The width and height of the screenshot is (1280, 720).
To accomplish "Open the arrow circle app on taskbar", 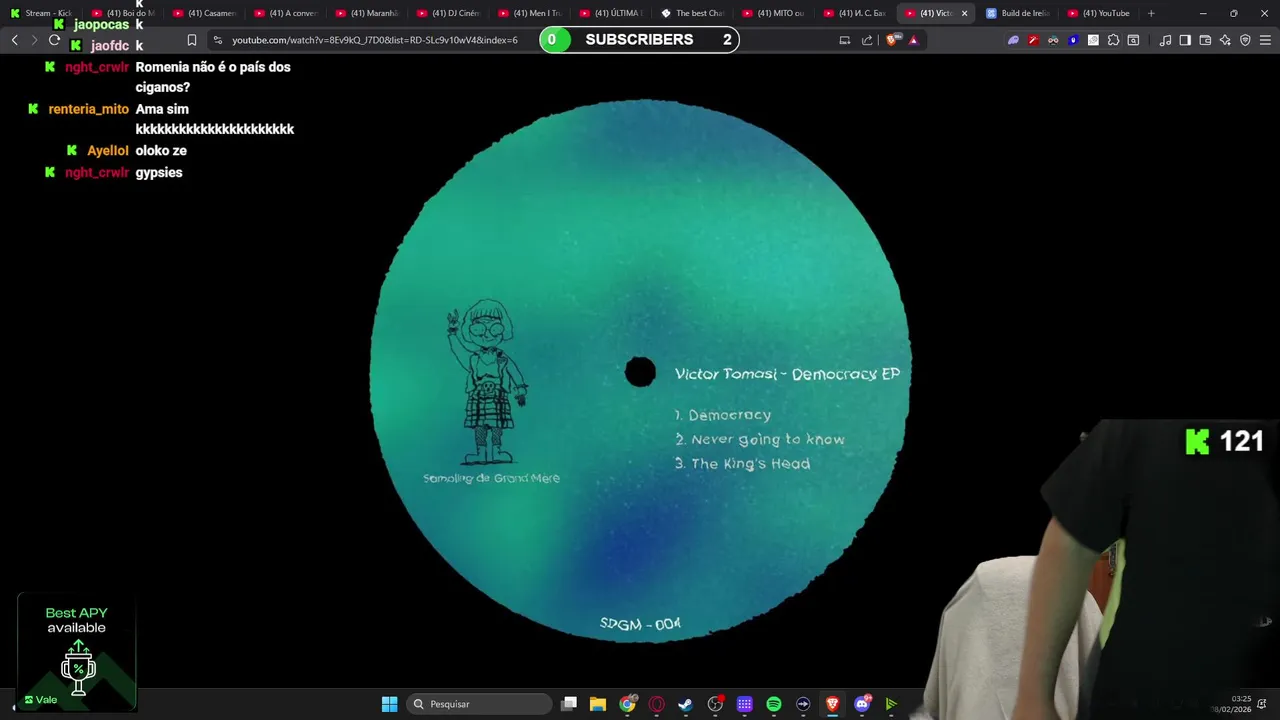I will (x=803, y=704).
